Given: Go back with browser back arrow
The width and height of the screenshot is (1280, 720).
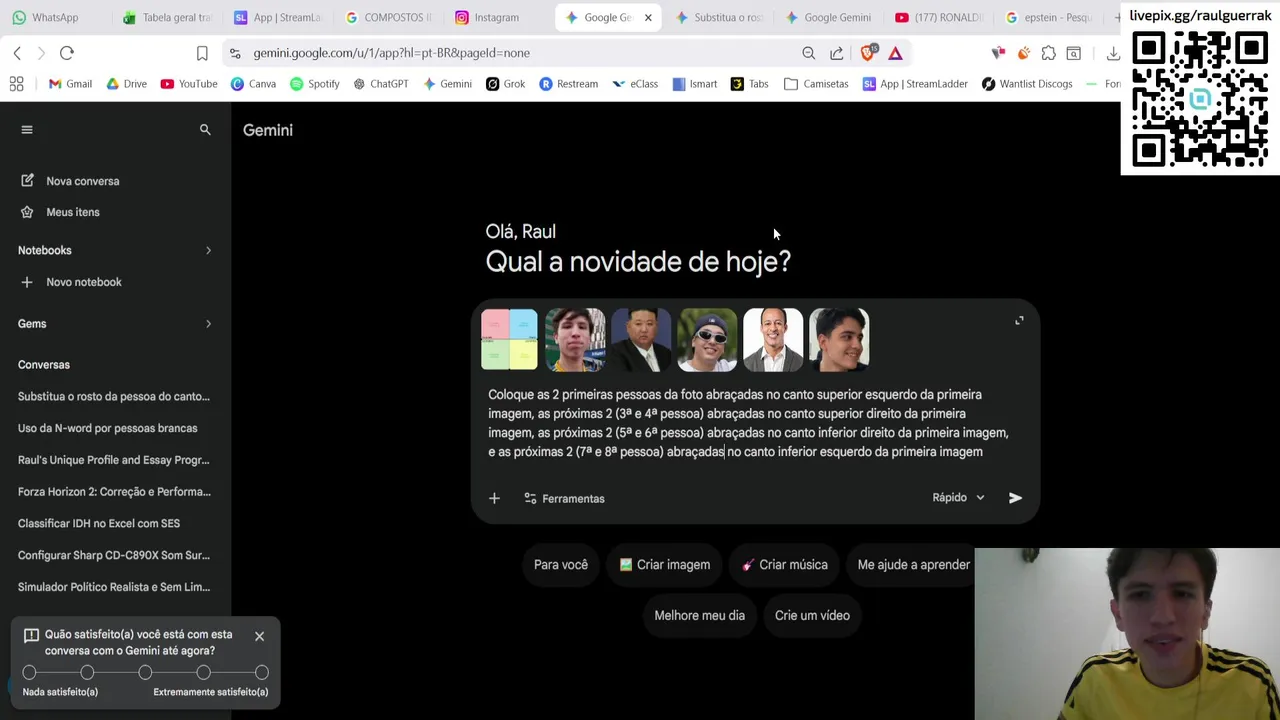Looking at the screenshot, I should [17, 53].
